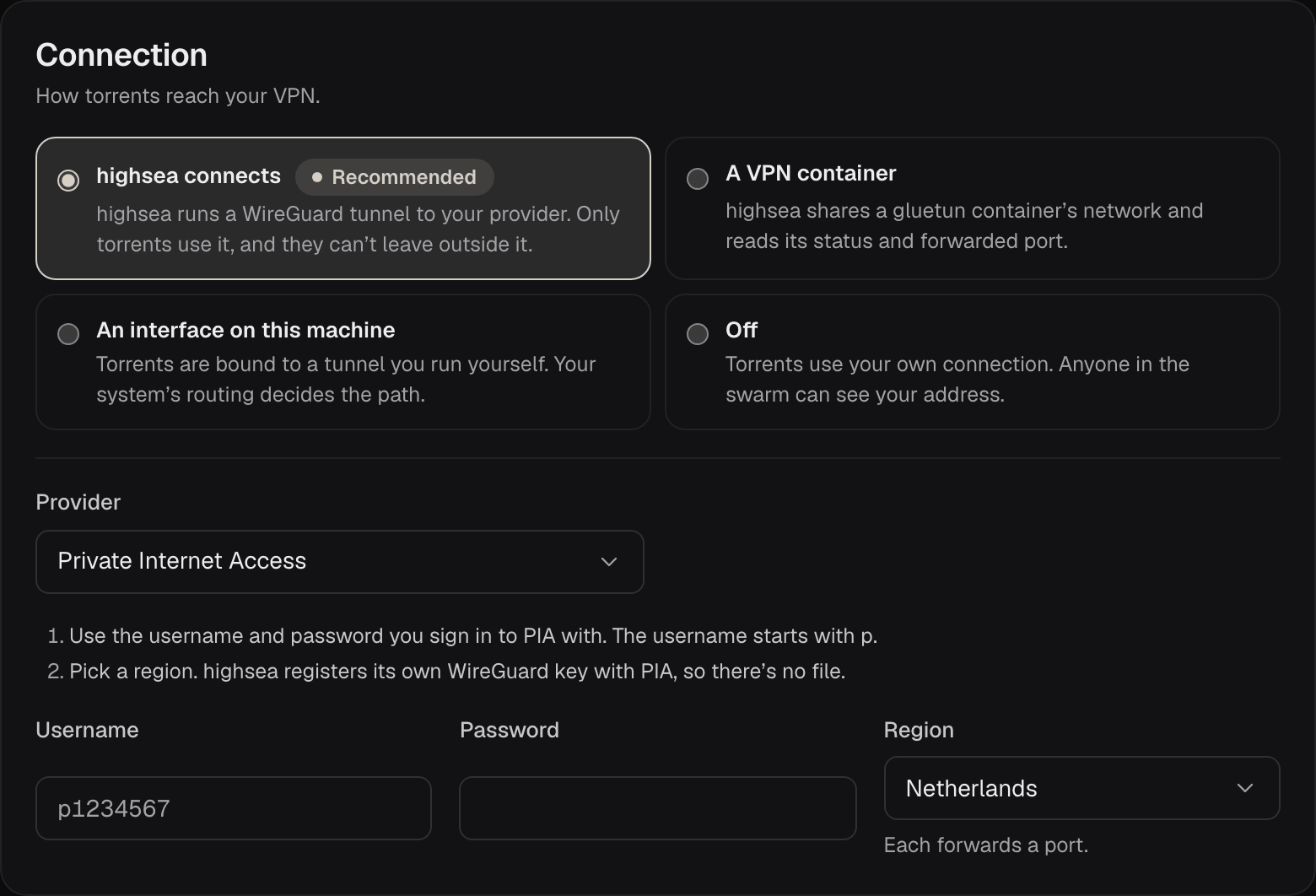This screenshot has height=896, width=1316.
Task: Focus the Password input field
Action: (658, 808)
